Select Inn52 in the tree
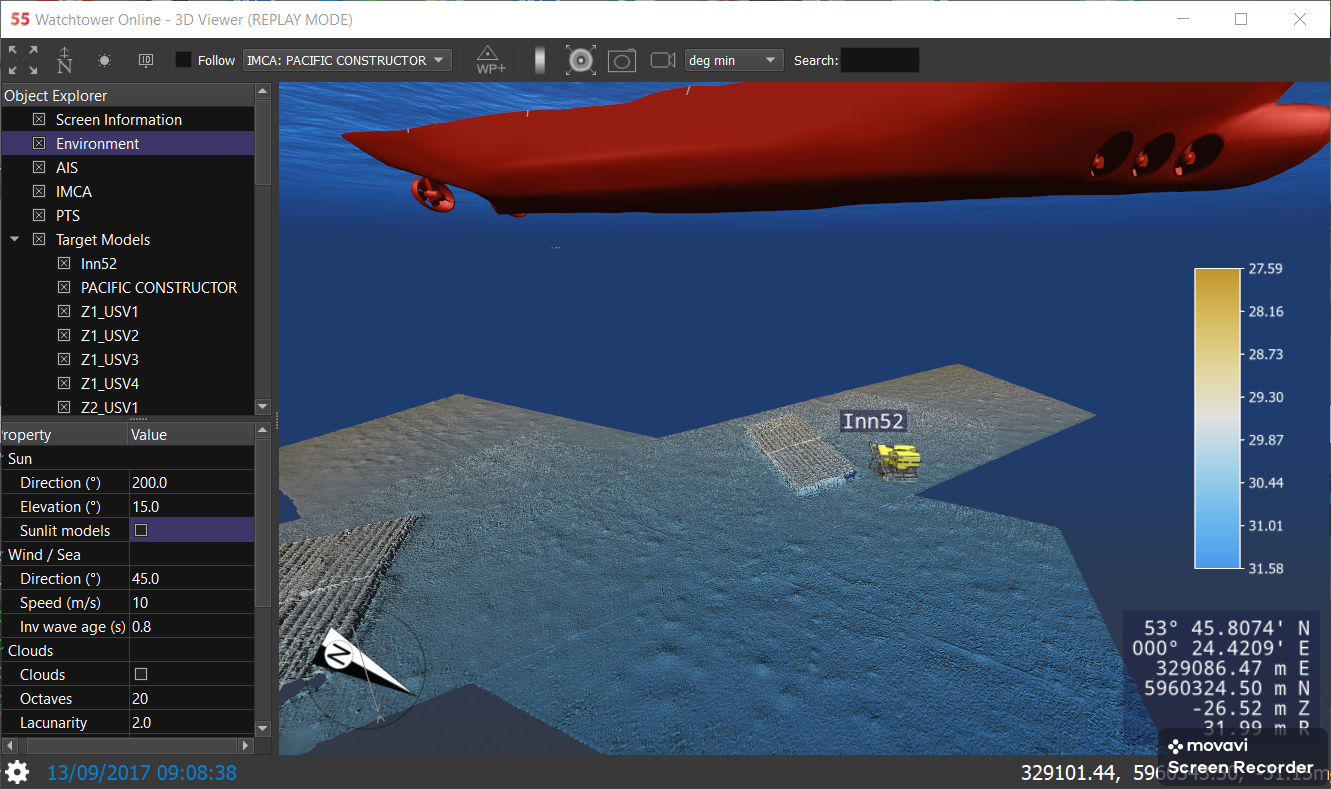This screenshot has width=1331, height=789. coord(99,263)
